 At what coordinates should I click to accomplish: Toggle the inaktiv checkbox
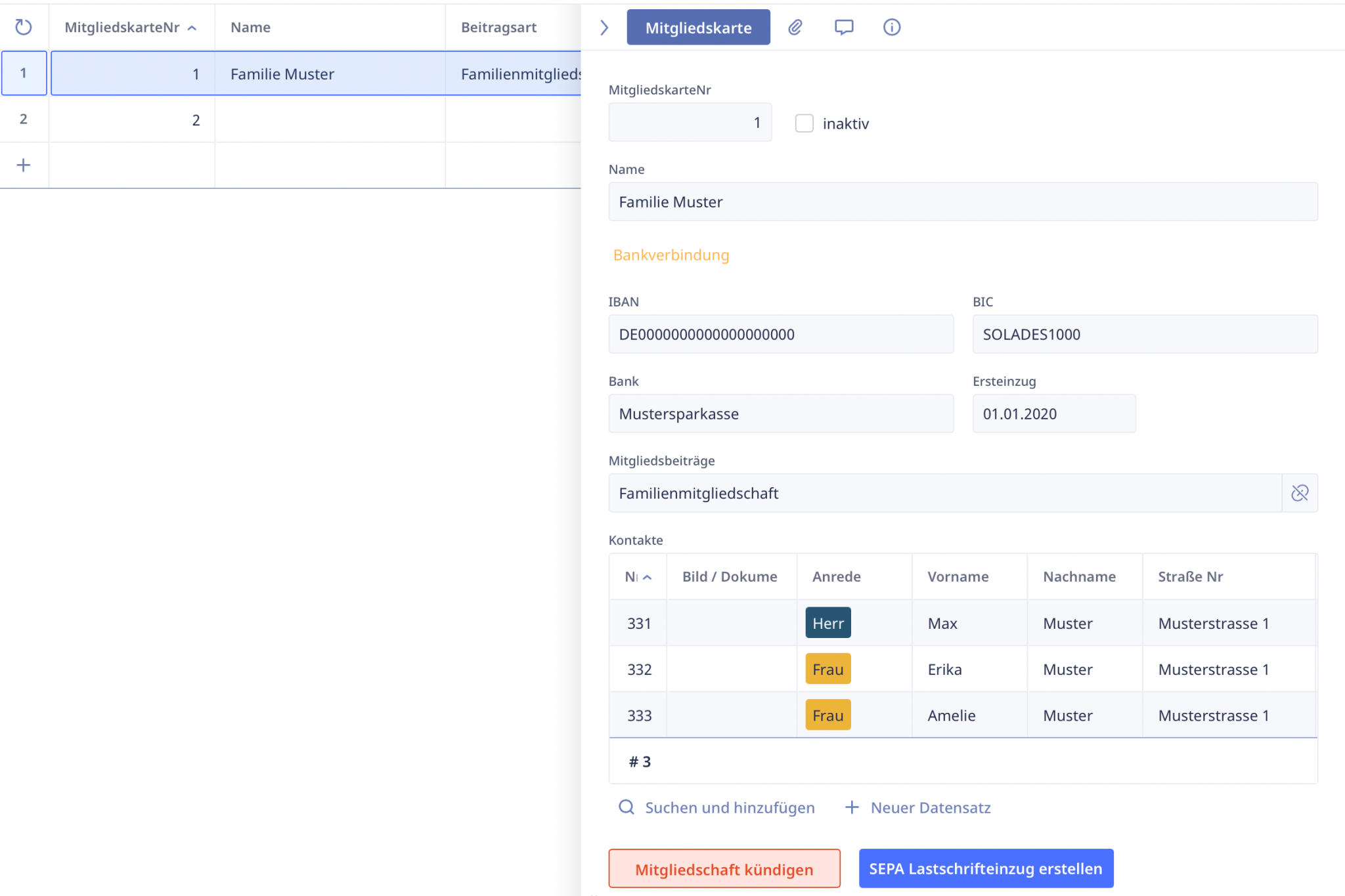[x=804, y=123]
